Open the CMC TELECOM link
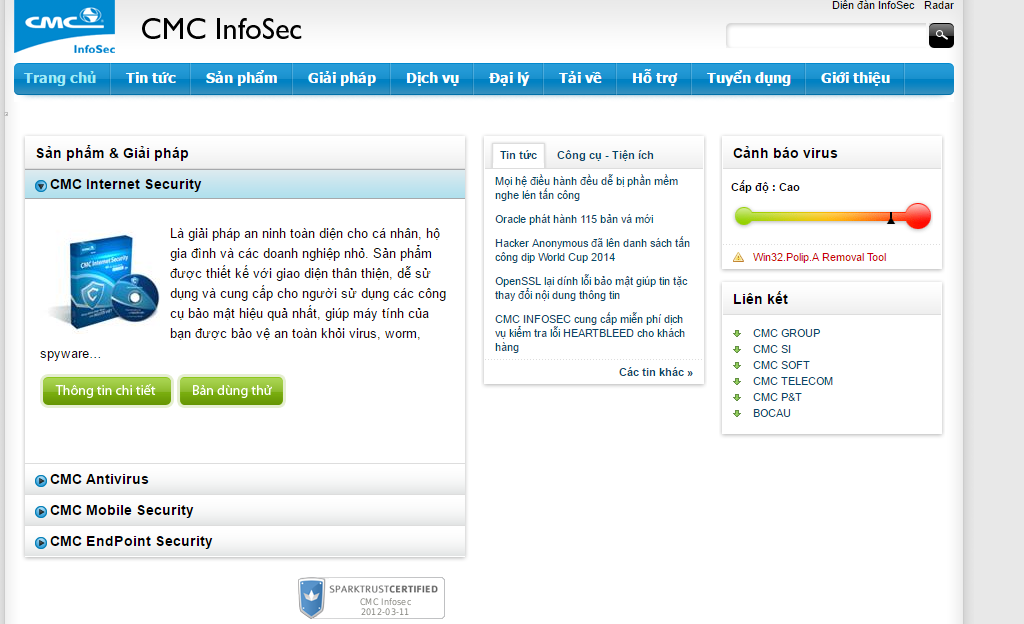1024x624 pixels. pos(793,381)
